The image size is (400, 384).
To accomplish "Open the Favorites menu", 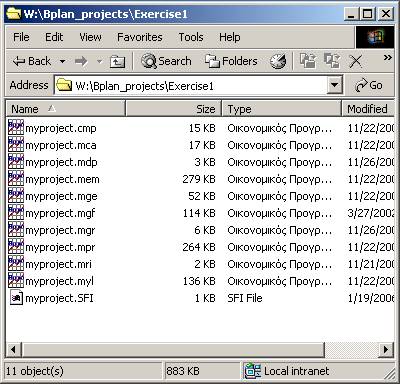I will pyautogui.click(x=140, y=37).
